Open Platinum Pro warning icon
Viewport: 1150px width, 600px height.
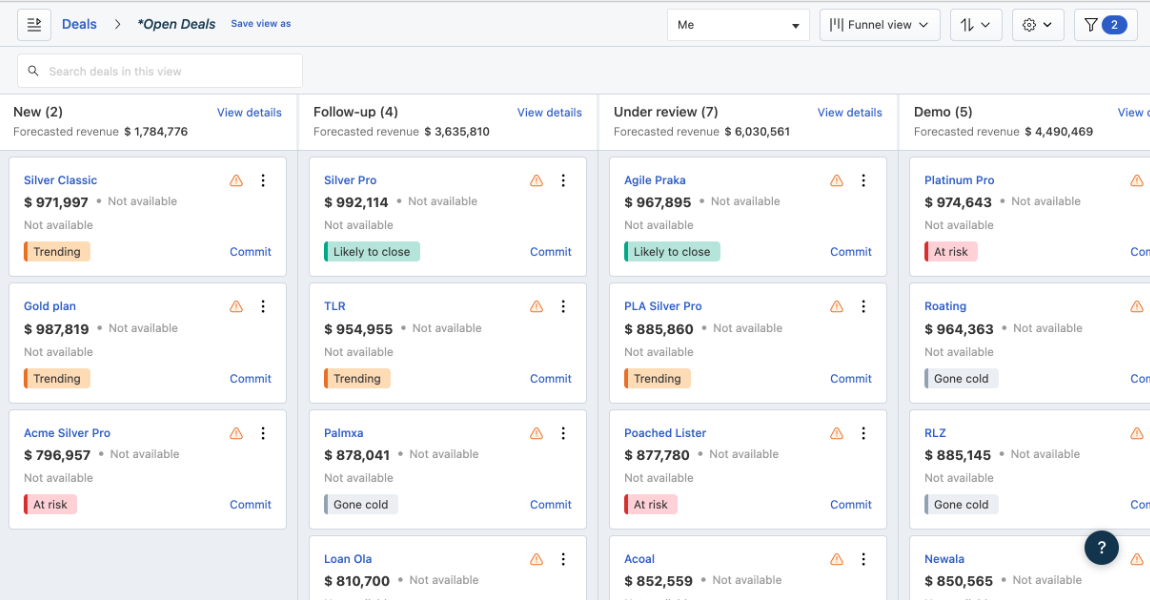coord(1137,180)
